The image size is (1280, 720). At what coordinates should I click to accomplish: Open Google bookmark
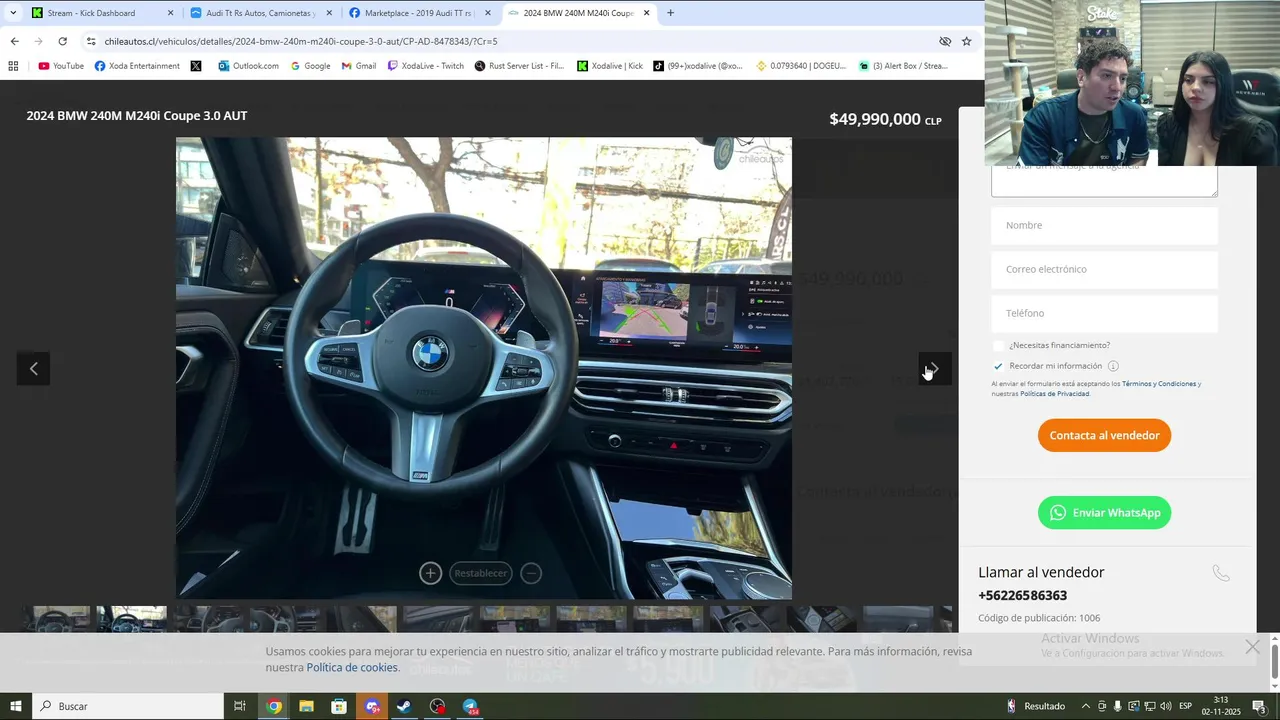pos(310,66)
